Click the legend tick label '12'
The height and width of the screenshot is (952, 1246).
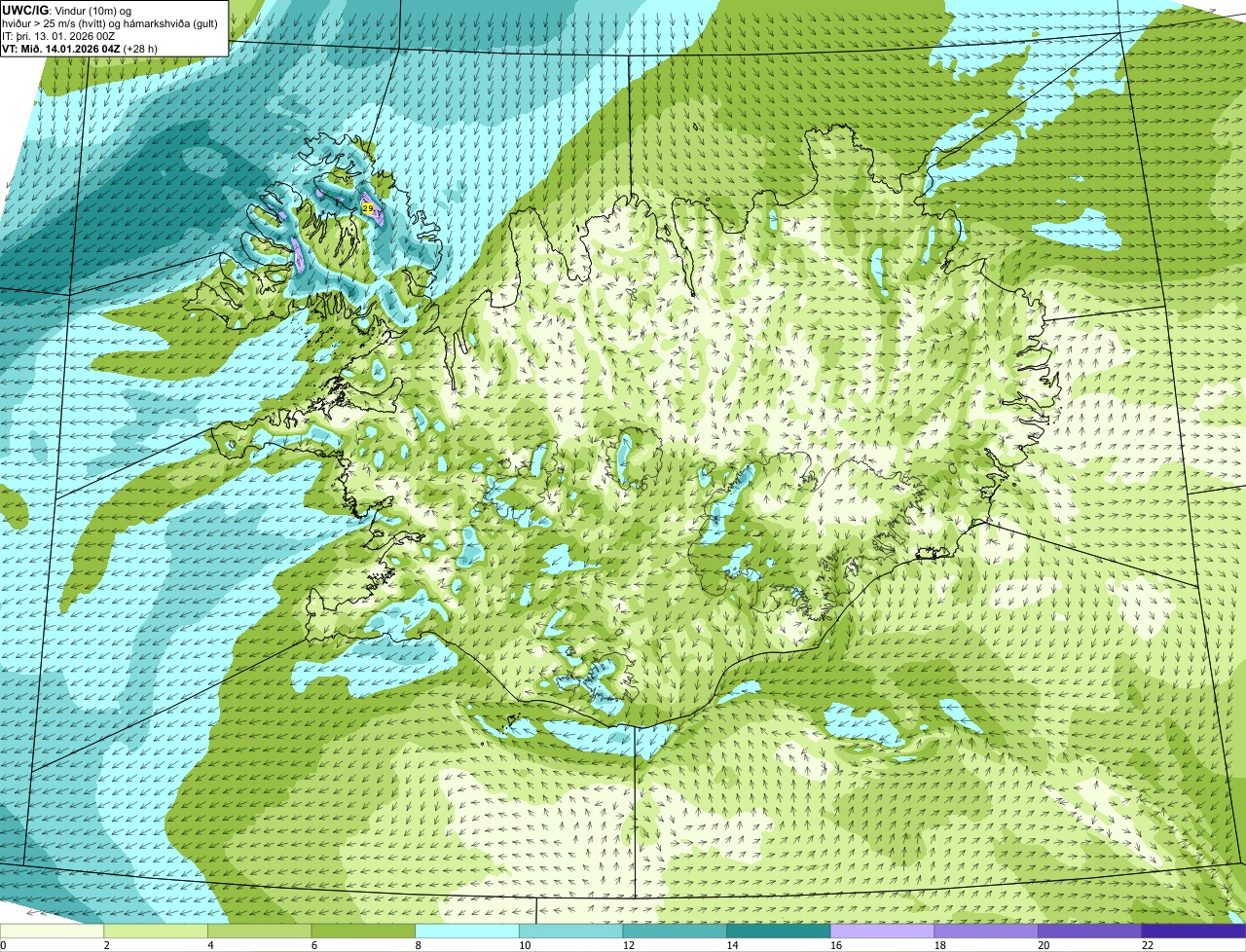tap(628, 945)
